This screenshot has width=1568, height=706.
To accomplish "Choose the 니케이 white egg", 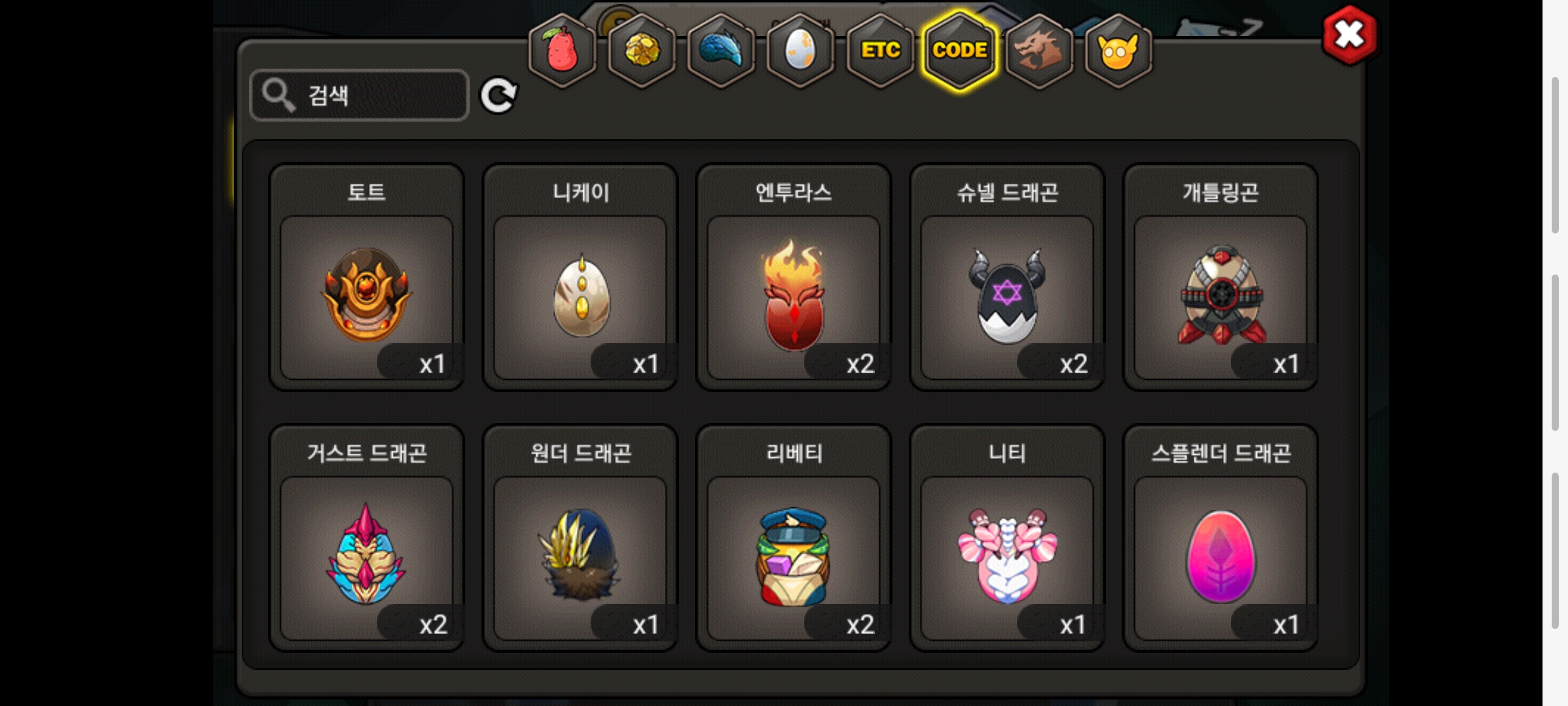I will point(580,277).
